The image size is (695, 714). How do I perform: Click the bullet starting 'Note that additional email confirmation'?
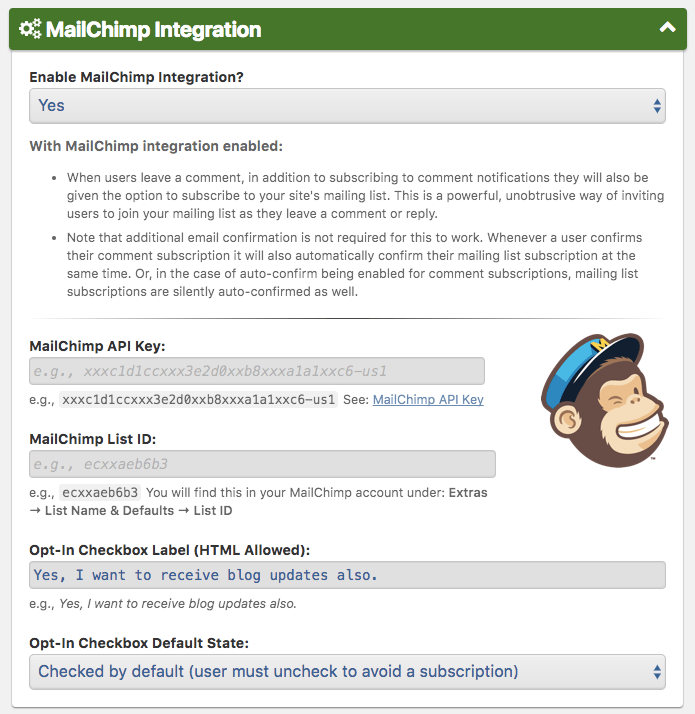pos(354,265)
